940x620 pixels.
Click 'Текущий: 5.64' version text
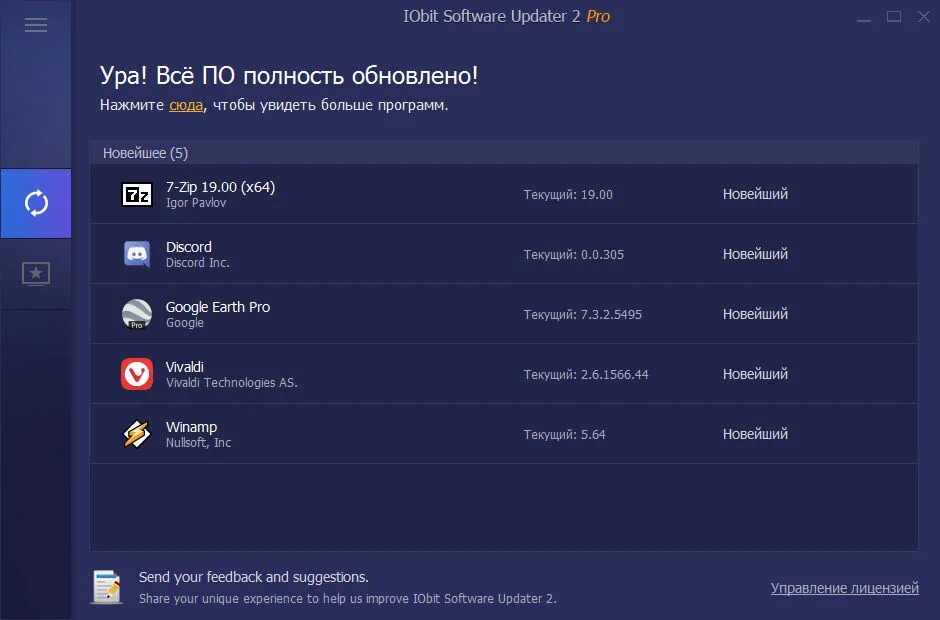click(x=564, y=435)
